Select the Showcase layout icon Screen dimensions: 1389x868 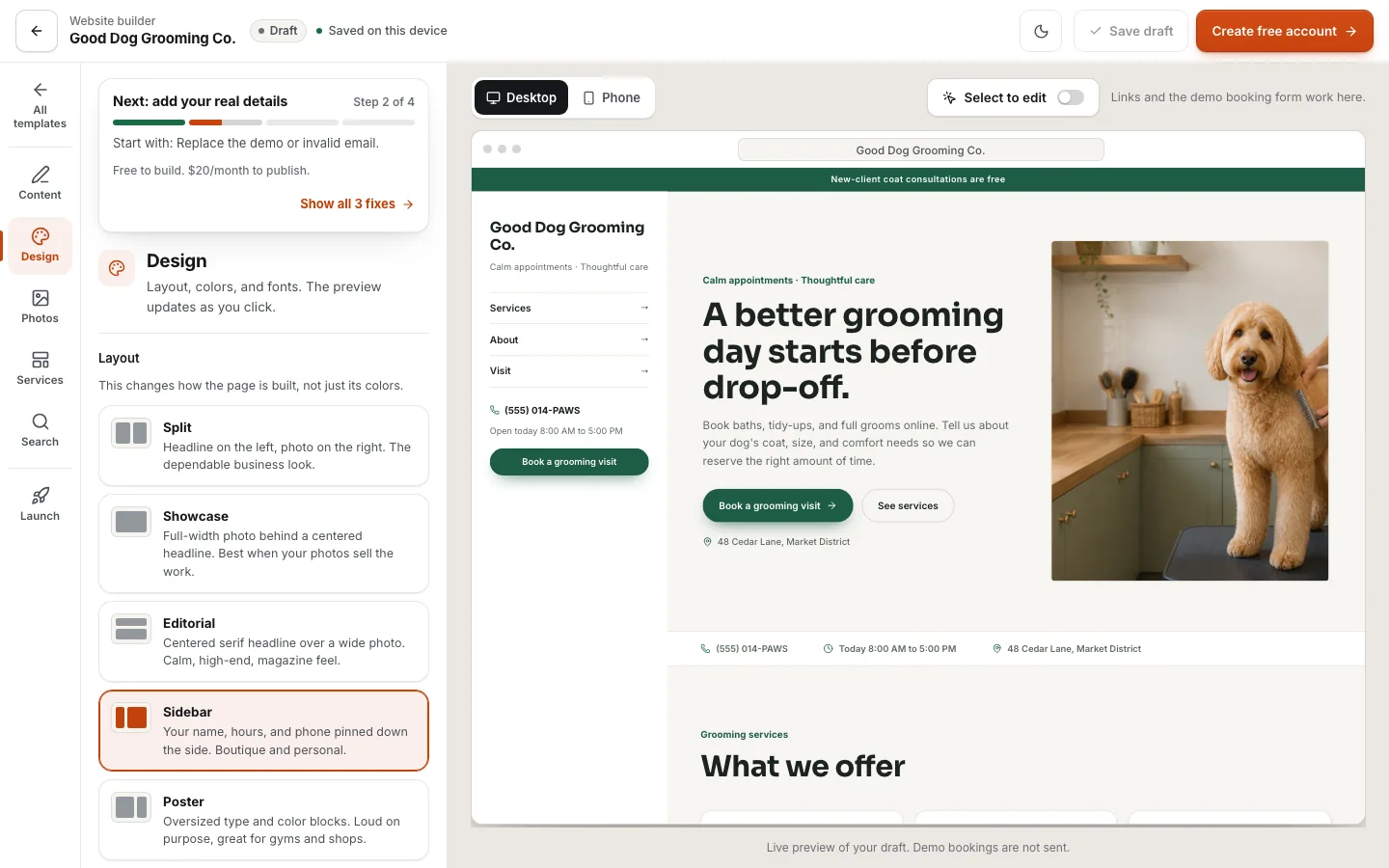click(131, 522)
